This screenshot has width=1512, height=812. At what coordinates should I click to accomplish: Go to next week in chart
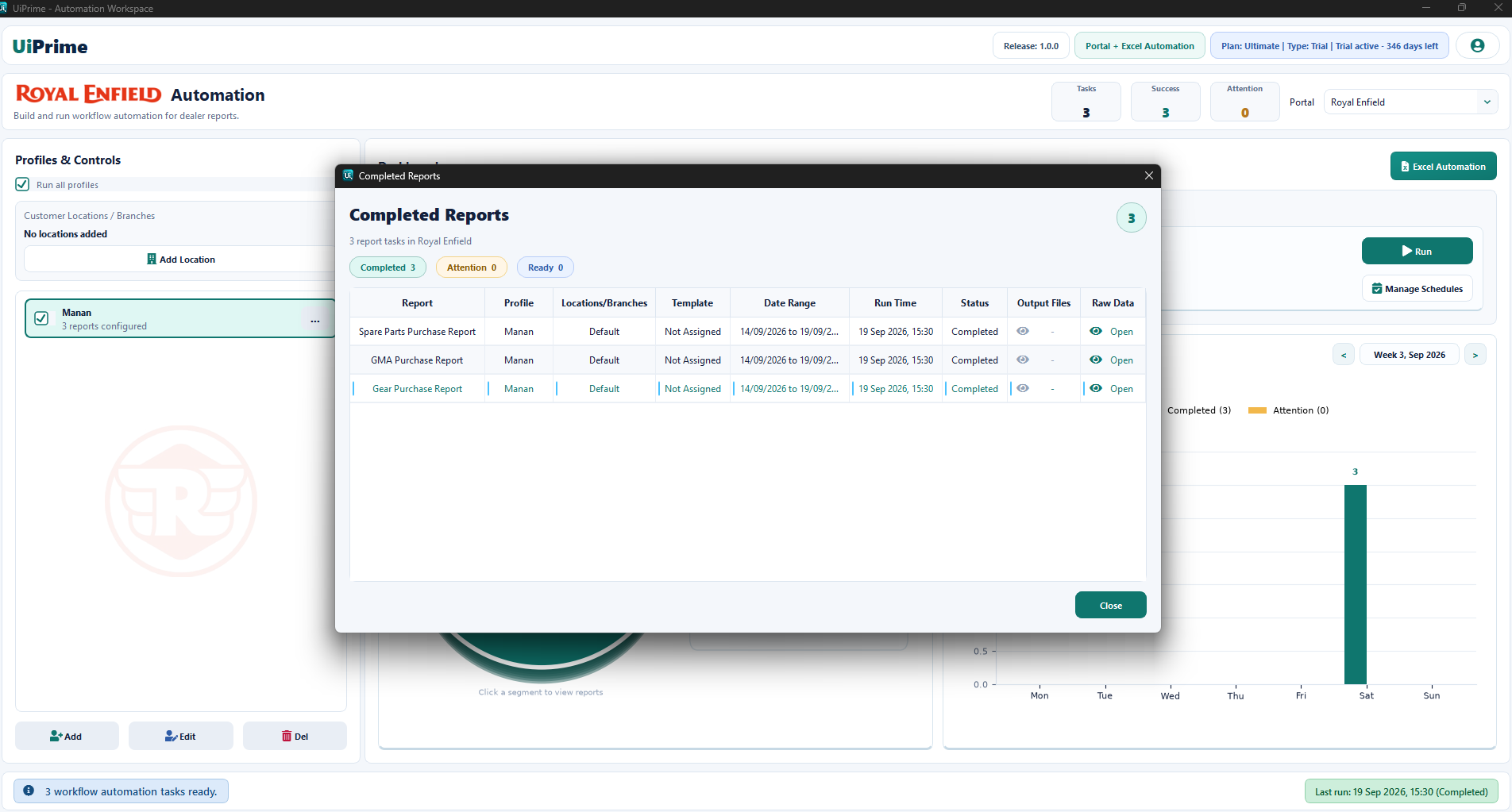(x=1475, y=355)
